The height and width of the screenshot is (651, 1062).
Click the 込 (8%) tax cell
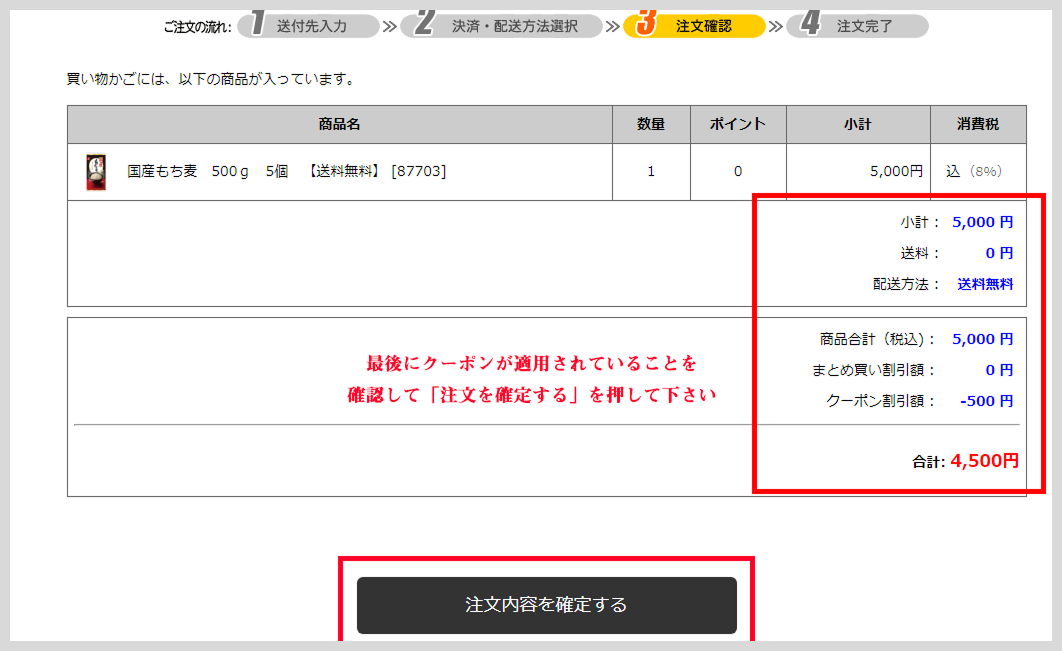[x=973, y=171]
